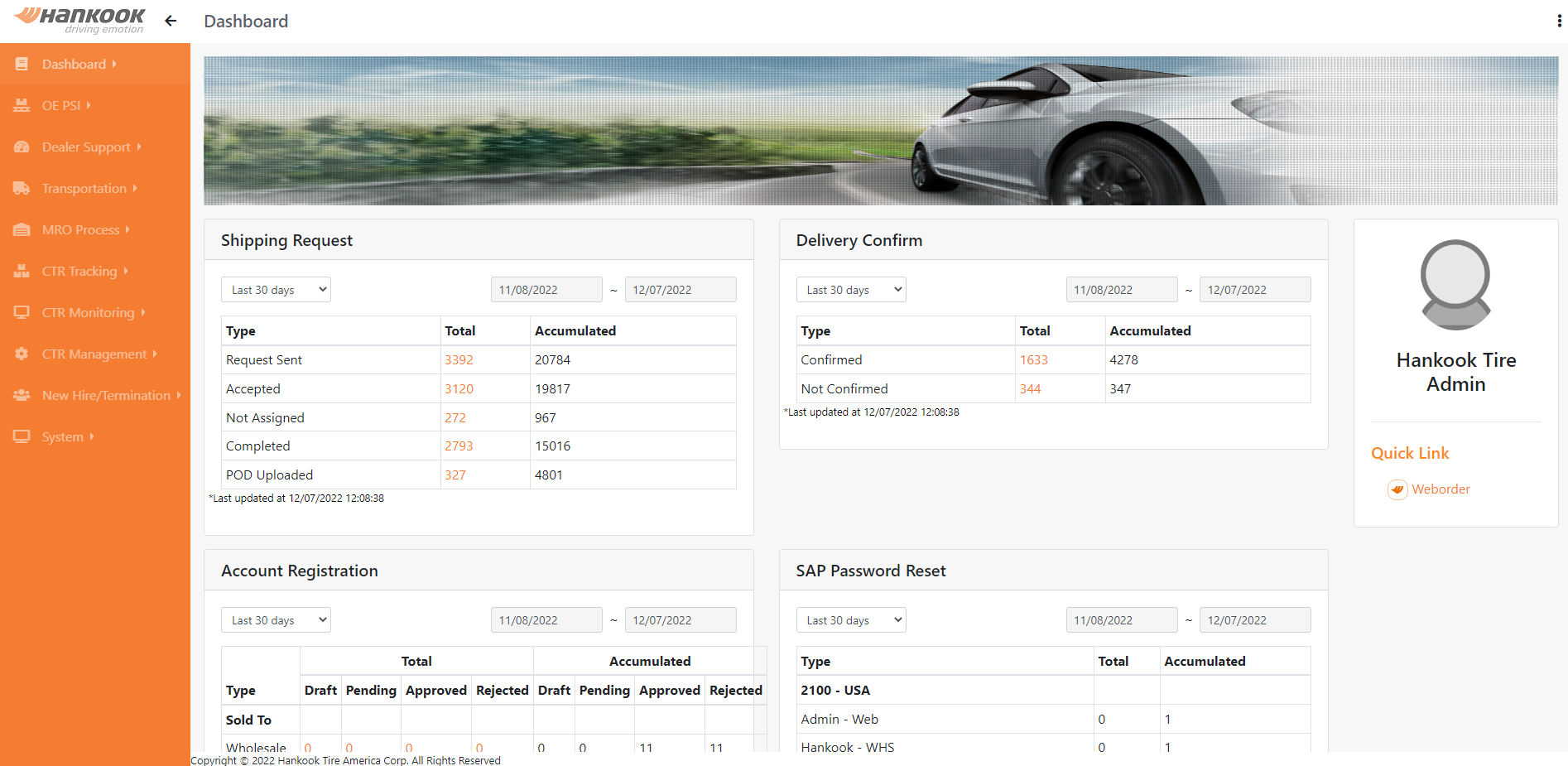Image resolution: width=1568 pixels, height=766 pixels.
Task: Click the Hankook logo
Action: 80,21
